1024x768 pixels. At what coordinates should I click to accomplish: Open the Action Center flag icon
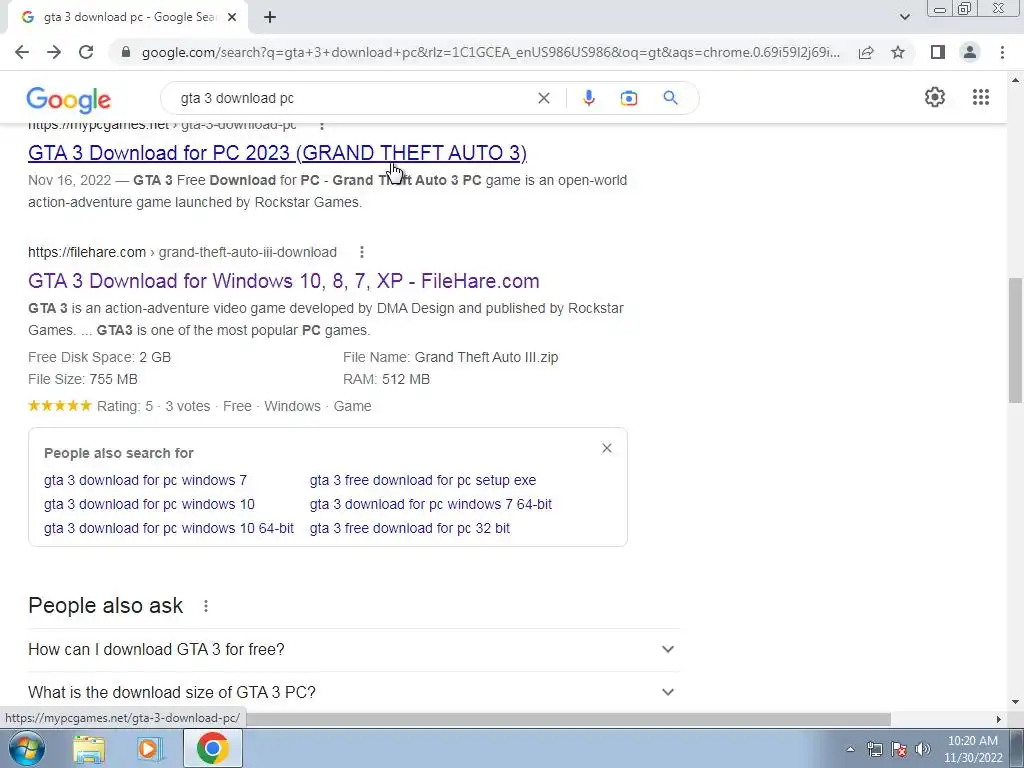(x=899, y=749)
